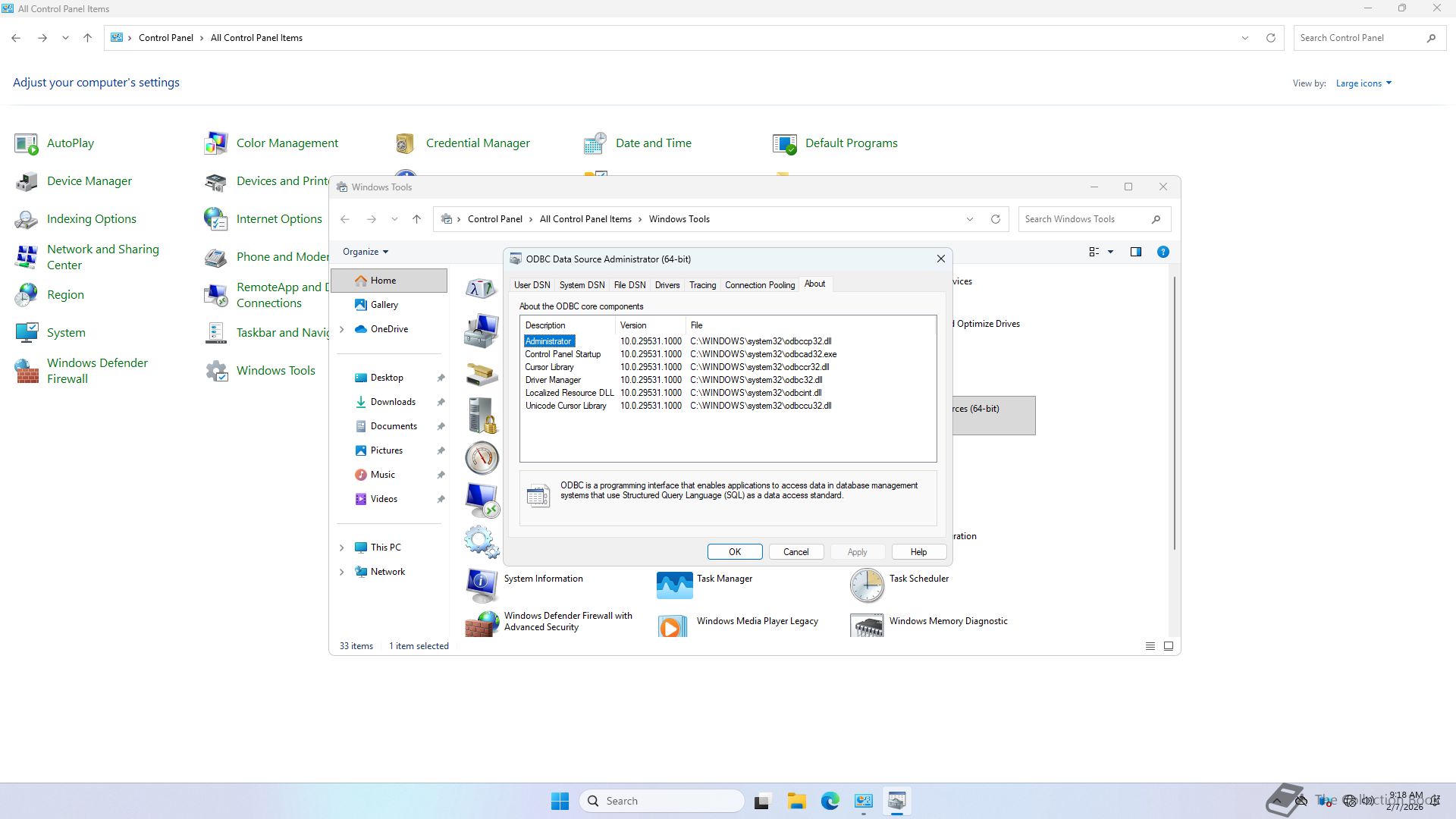Switch to details view toggle

click(1150, 646)
